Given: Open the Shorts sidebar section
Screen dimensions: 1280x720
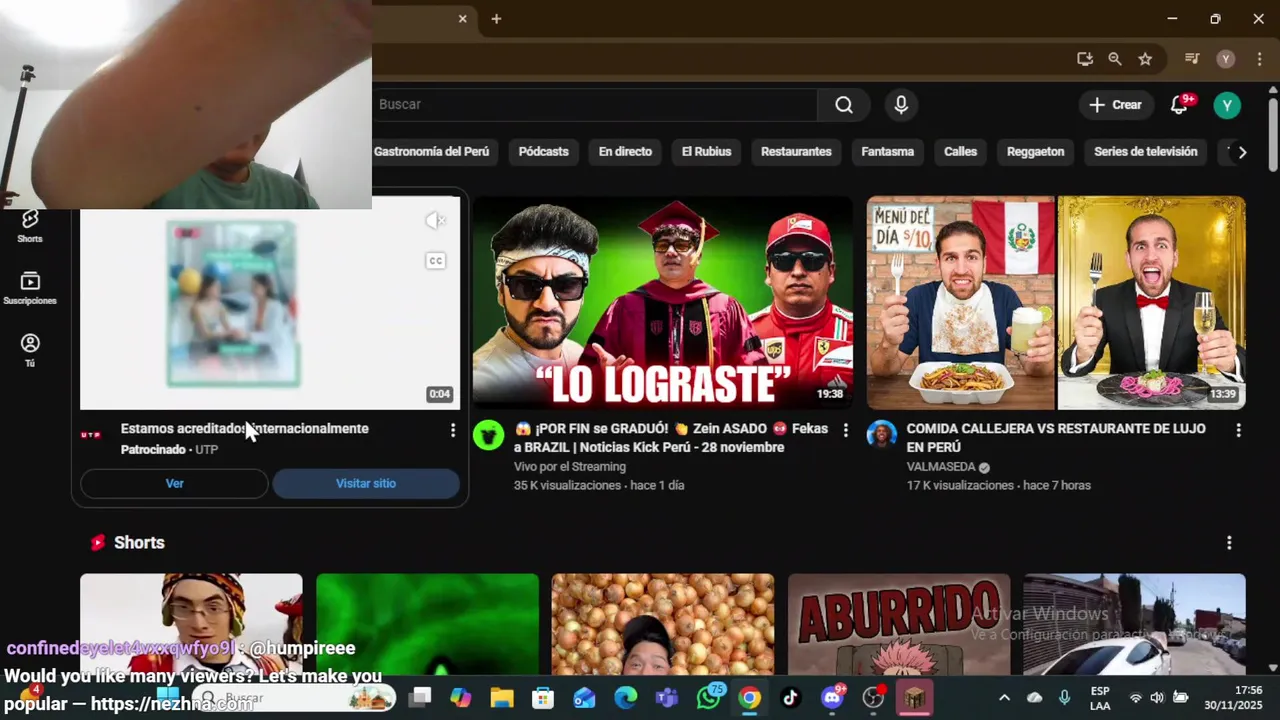Looking at the screenshot, I should click(30, 226).
